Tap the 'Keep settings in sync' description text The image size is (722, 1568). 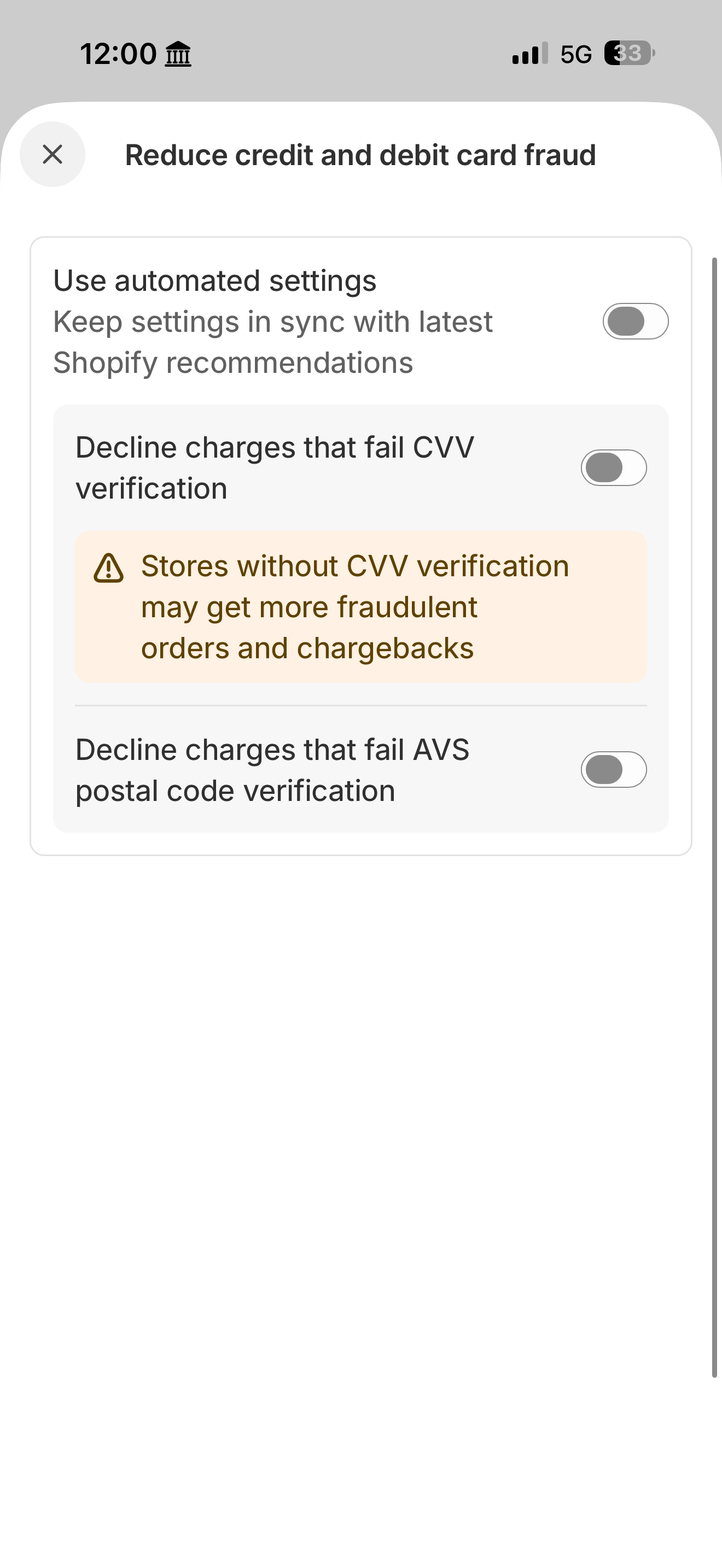[x=272, y=342]
